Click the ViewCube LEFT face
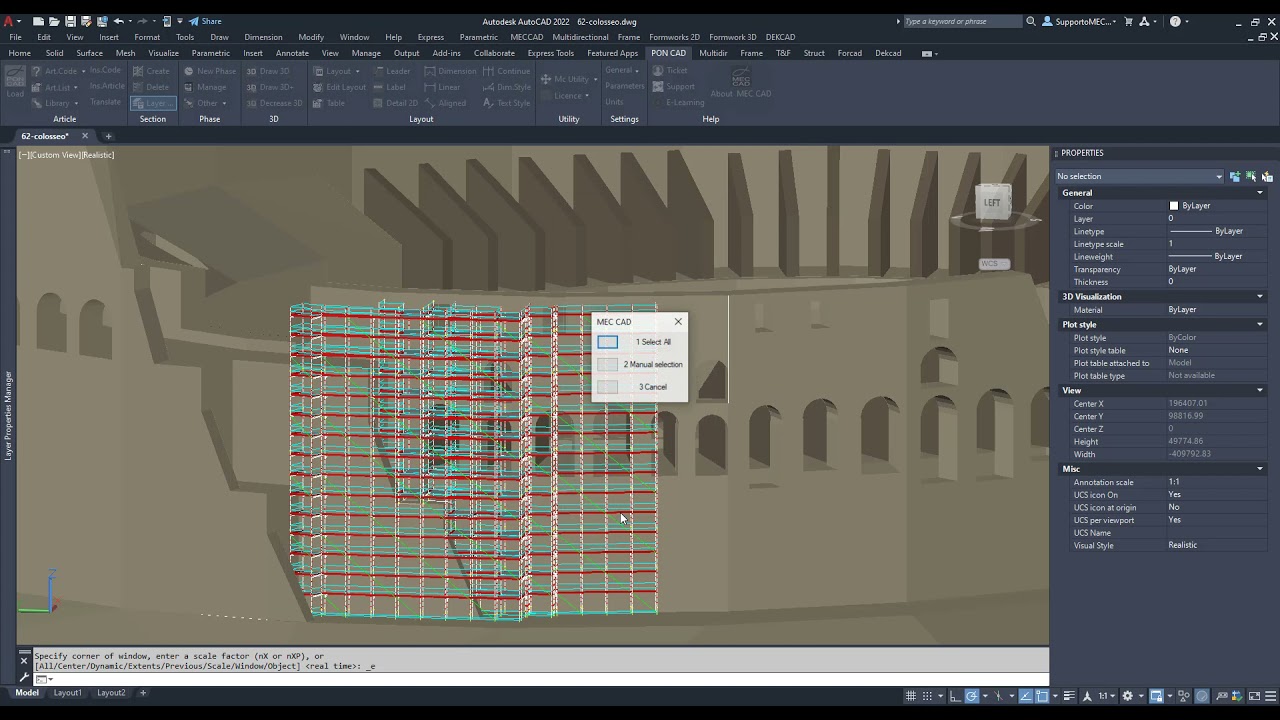 coord(991,203)
